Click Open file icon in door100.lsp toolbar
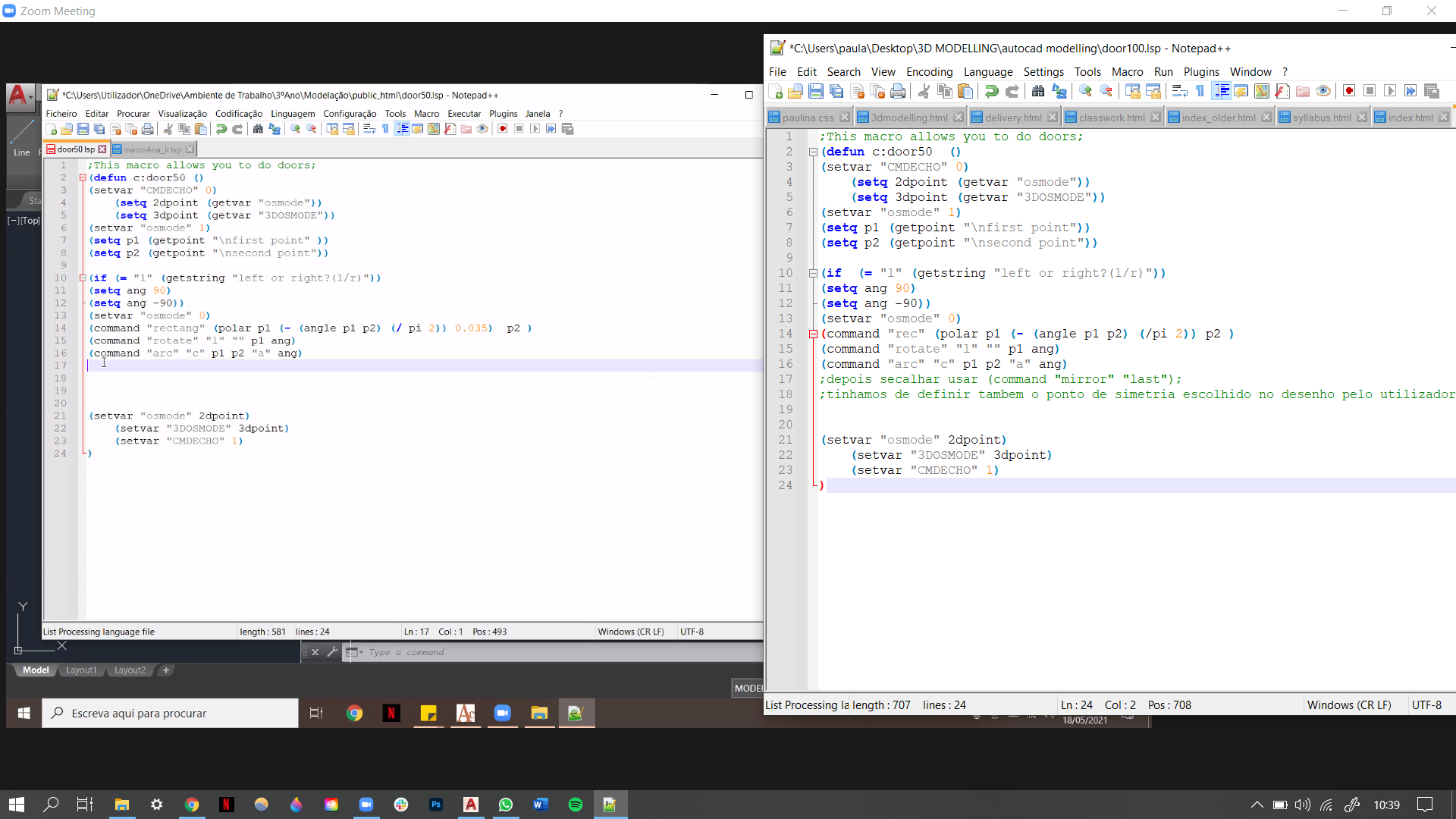 click(795, 92)
